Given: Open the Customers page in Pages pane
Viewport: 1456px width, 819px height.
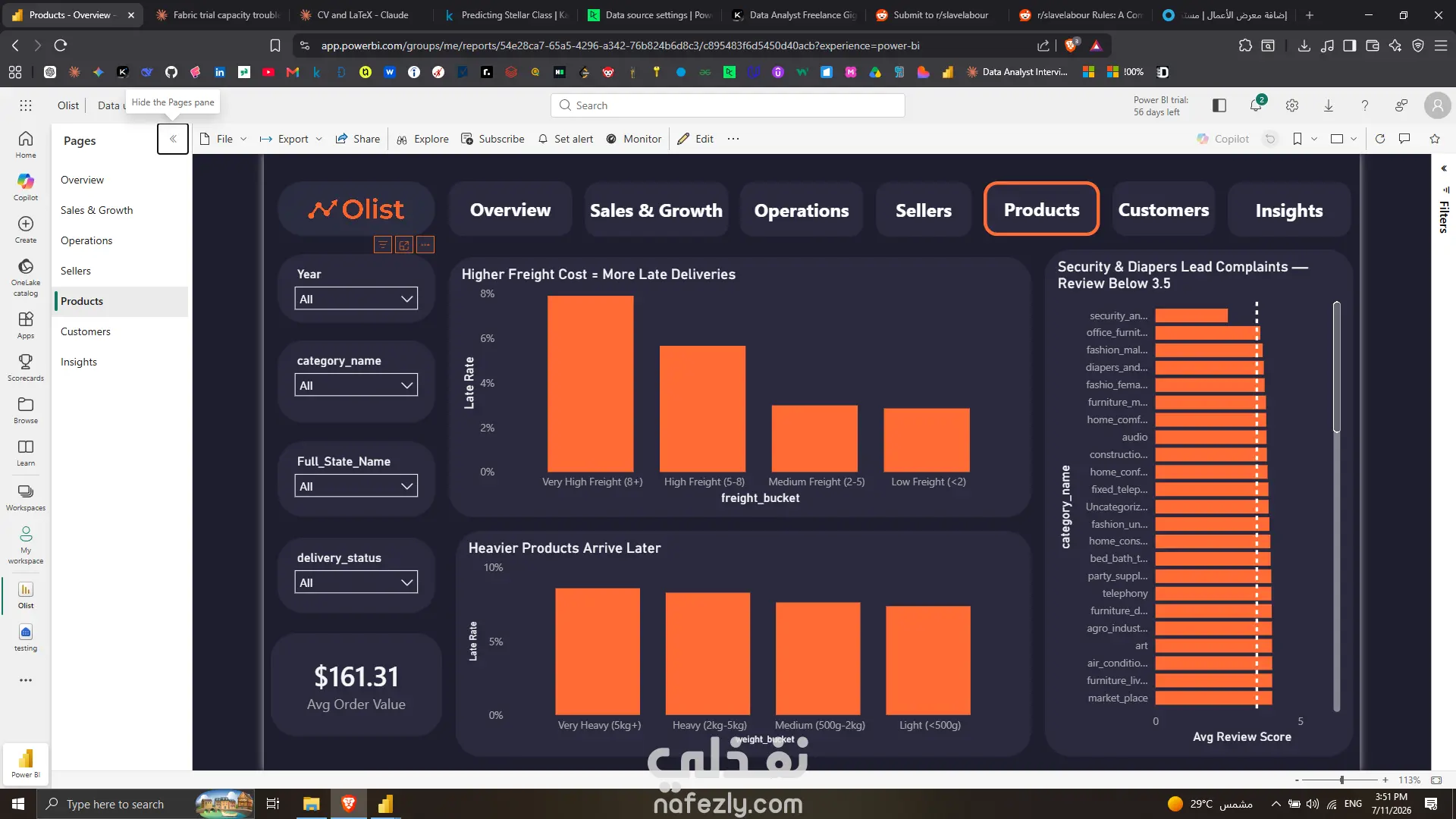Looking at the screenshot, I should (120, 331).
